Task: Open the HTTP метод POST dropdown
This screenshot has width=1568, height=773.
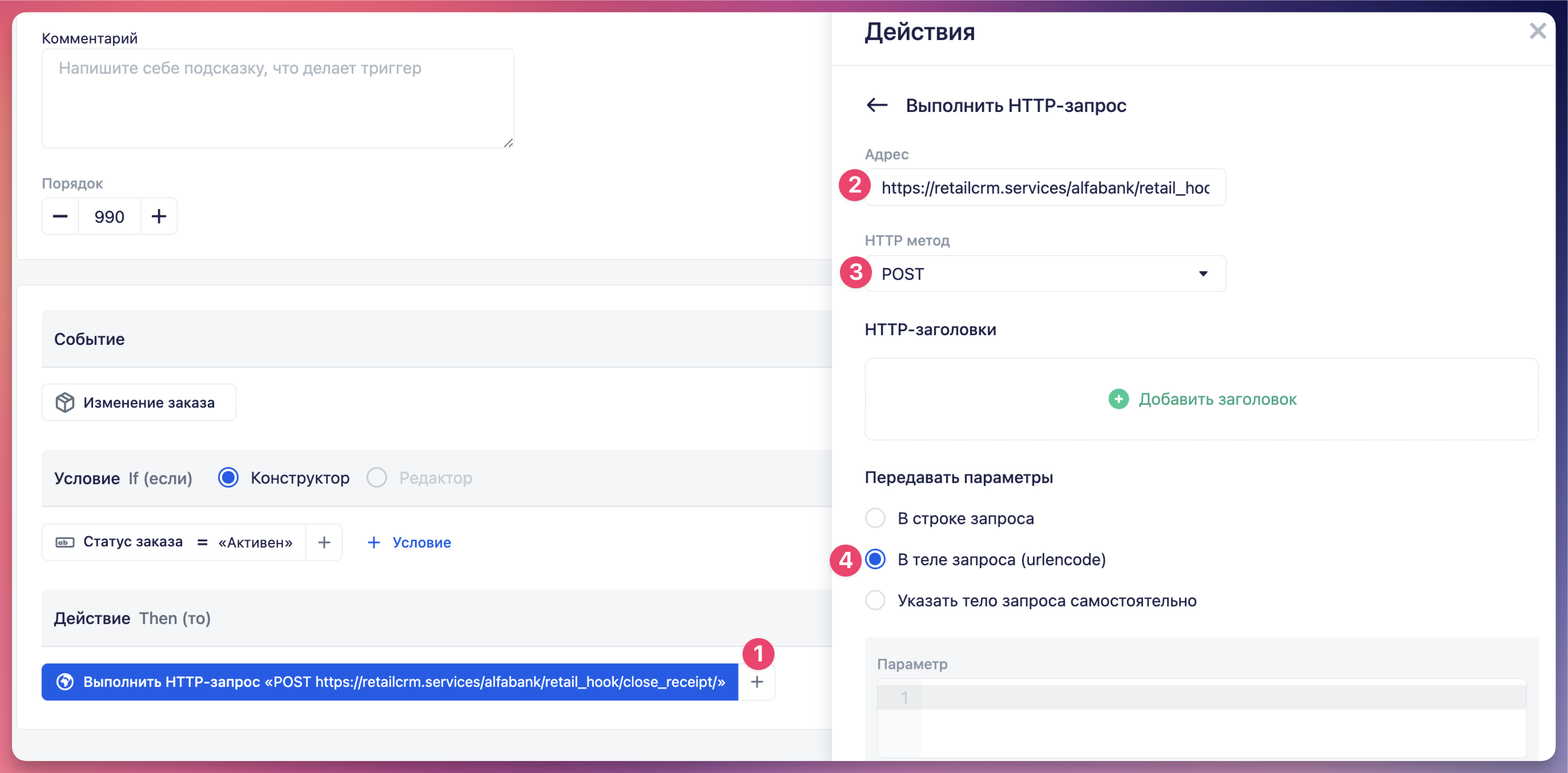Action: pyautogui.click(x=1035, y=274)
